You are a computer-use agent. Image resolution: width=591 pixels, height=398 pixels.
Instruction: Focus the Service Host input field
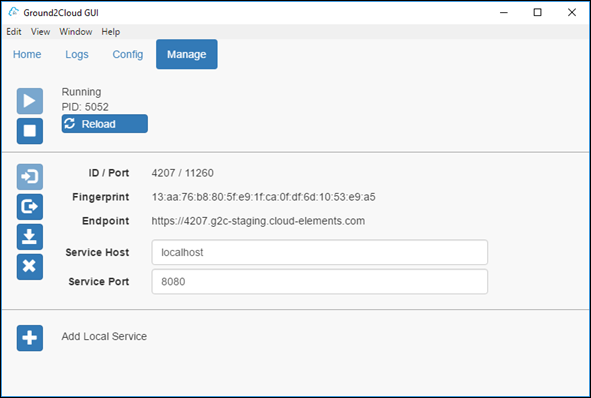pyautogui.click(x=320, y=252)
